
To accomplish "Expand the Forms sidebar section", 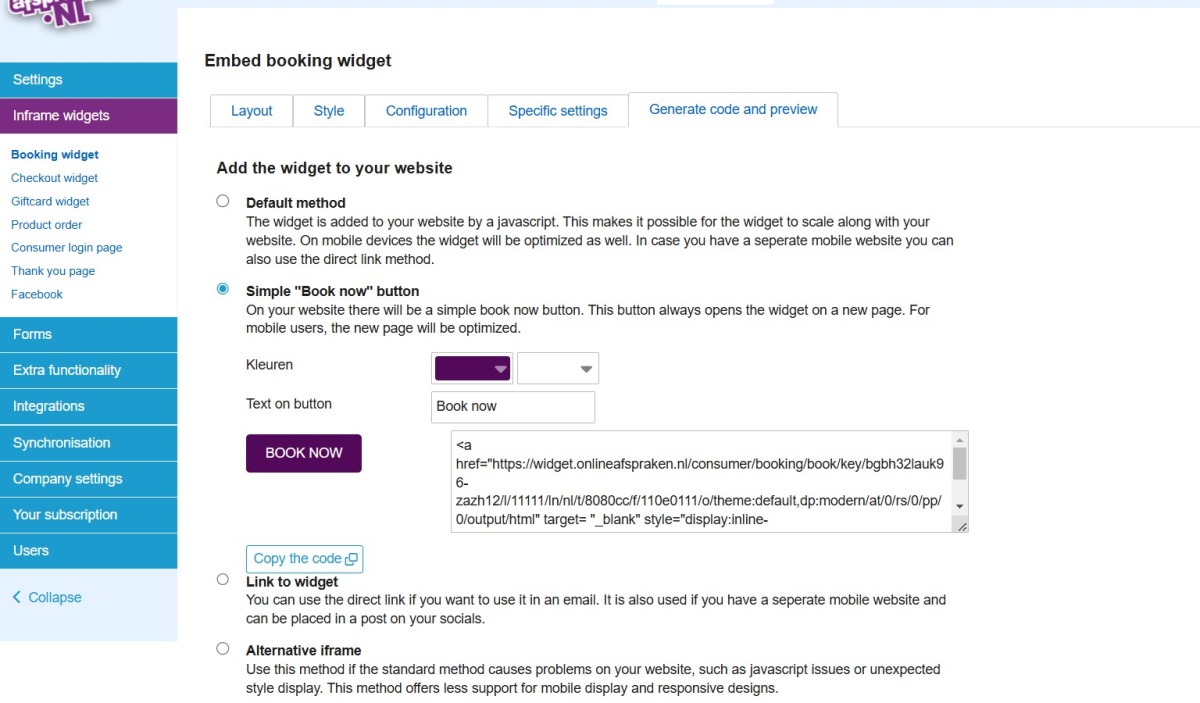I will point(89,334).
